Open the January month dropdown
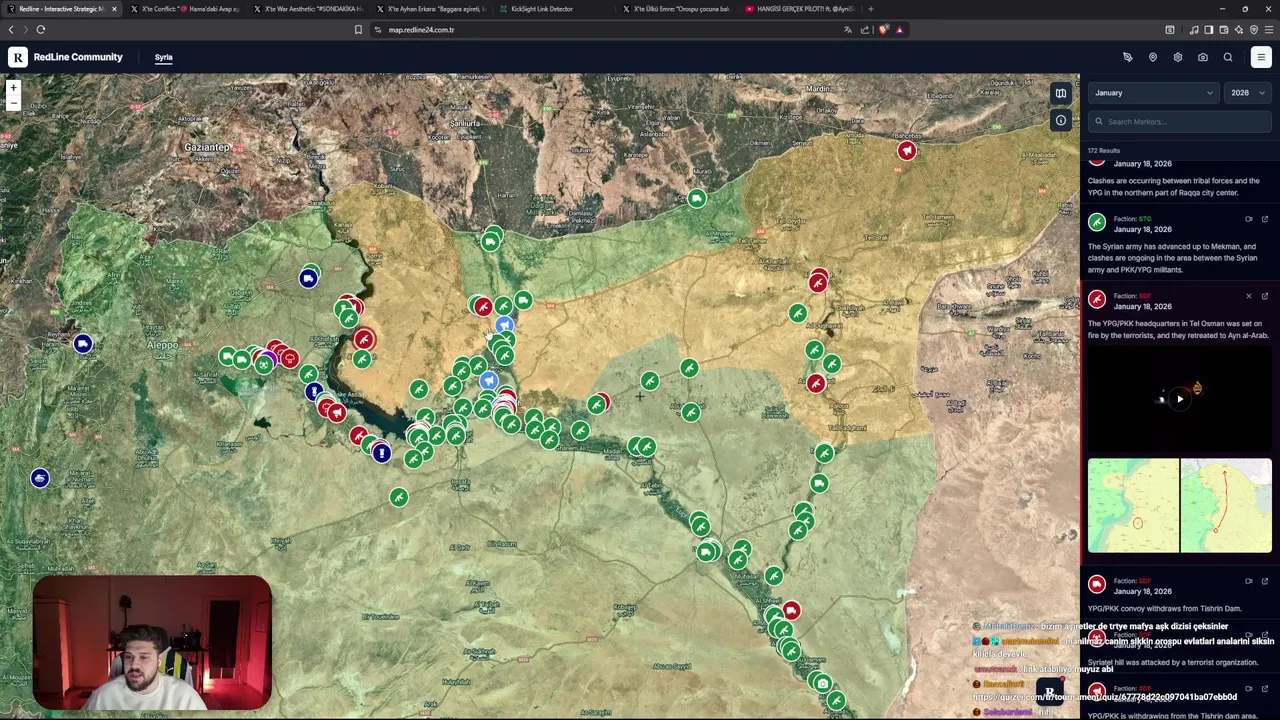1280x720 pixels. [1153, 93]
